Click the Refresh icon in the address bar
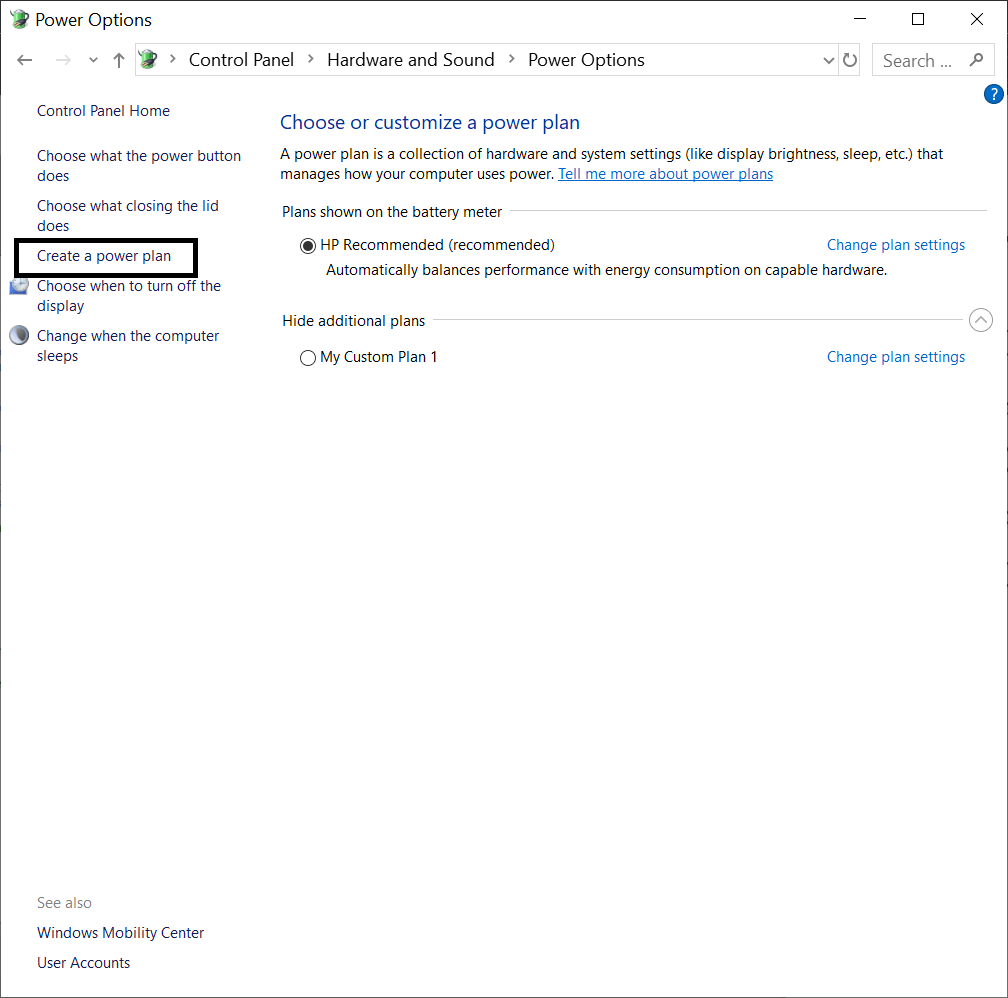This screenshot has width=1008, height=998. 850,60
